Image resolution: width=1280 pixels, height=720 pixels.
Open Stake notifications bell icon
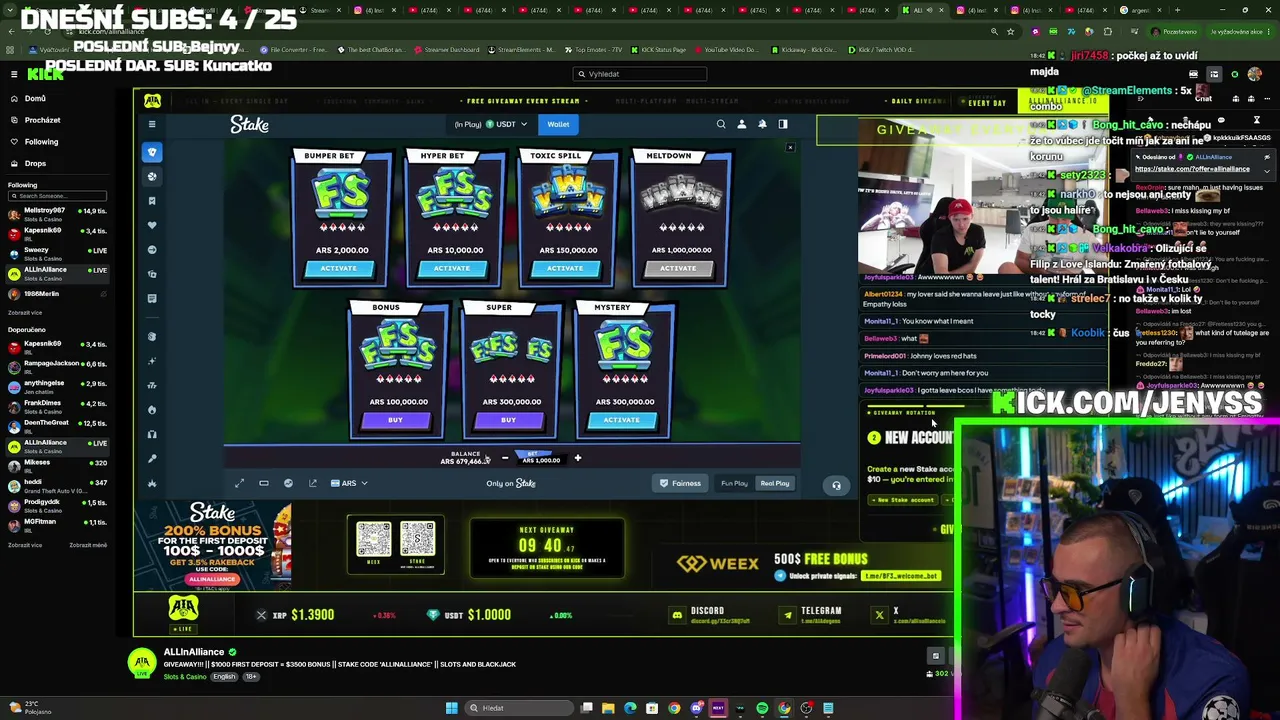[x=762, y=124]
